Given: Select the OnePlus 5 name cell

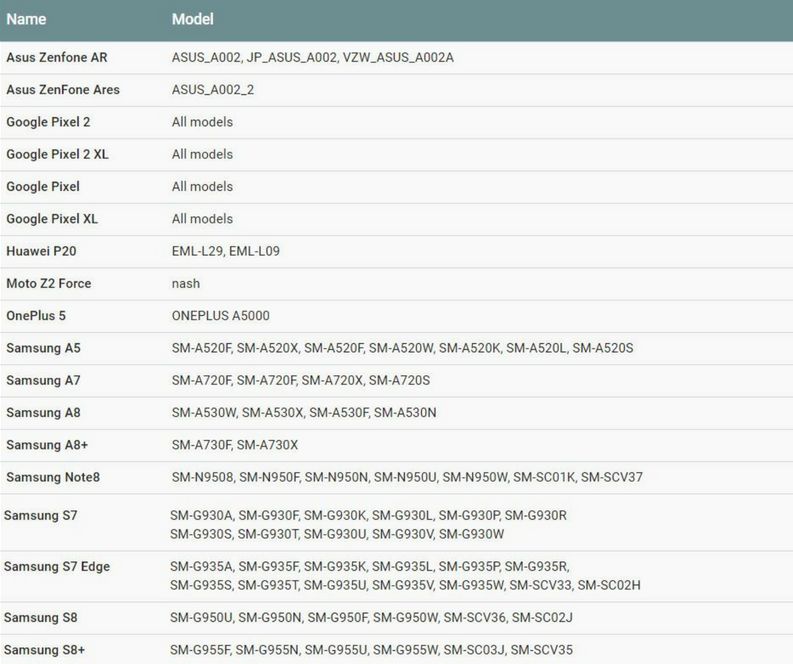Looking at the screenshot, I should pyautogui.click(x=36, y=316).
